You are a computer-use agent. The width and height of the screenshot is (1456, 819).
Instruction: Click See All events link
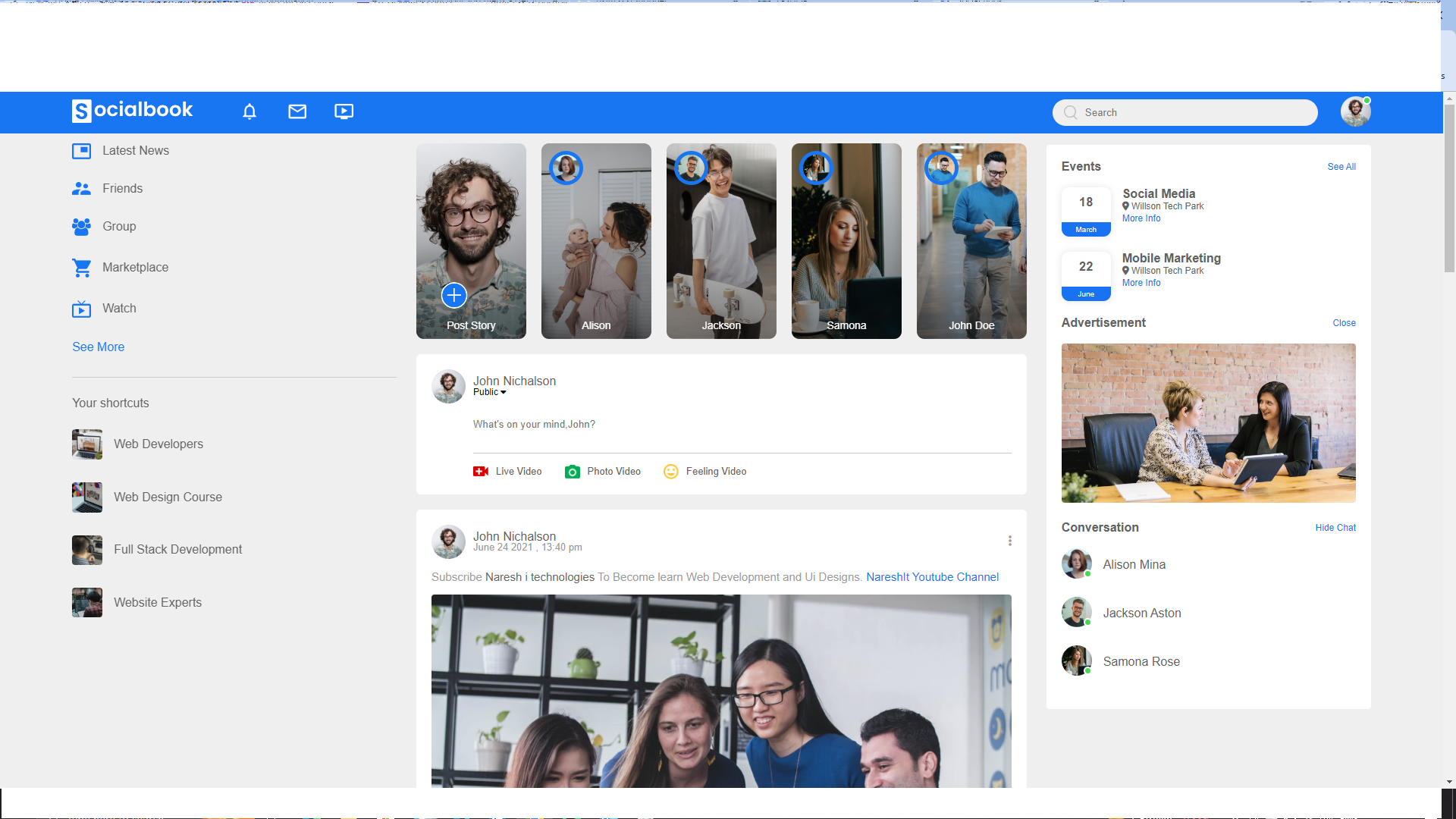pos(1341,167)
